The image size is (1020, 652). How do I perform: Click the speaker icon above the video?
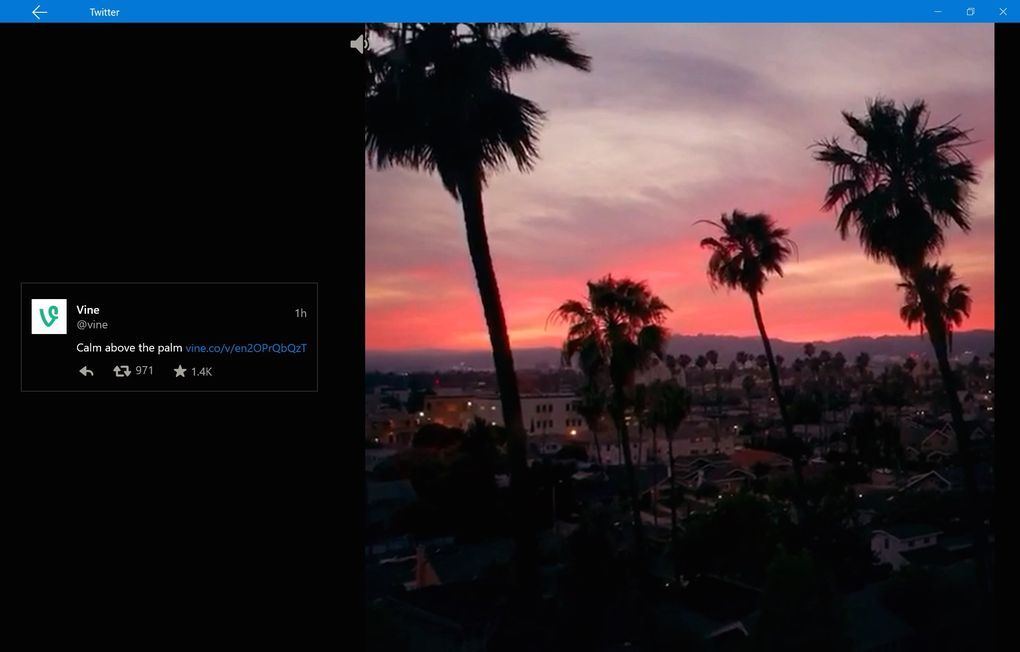click(x=360, y=43)
